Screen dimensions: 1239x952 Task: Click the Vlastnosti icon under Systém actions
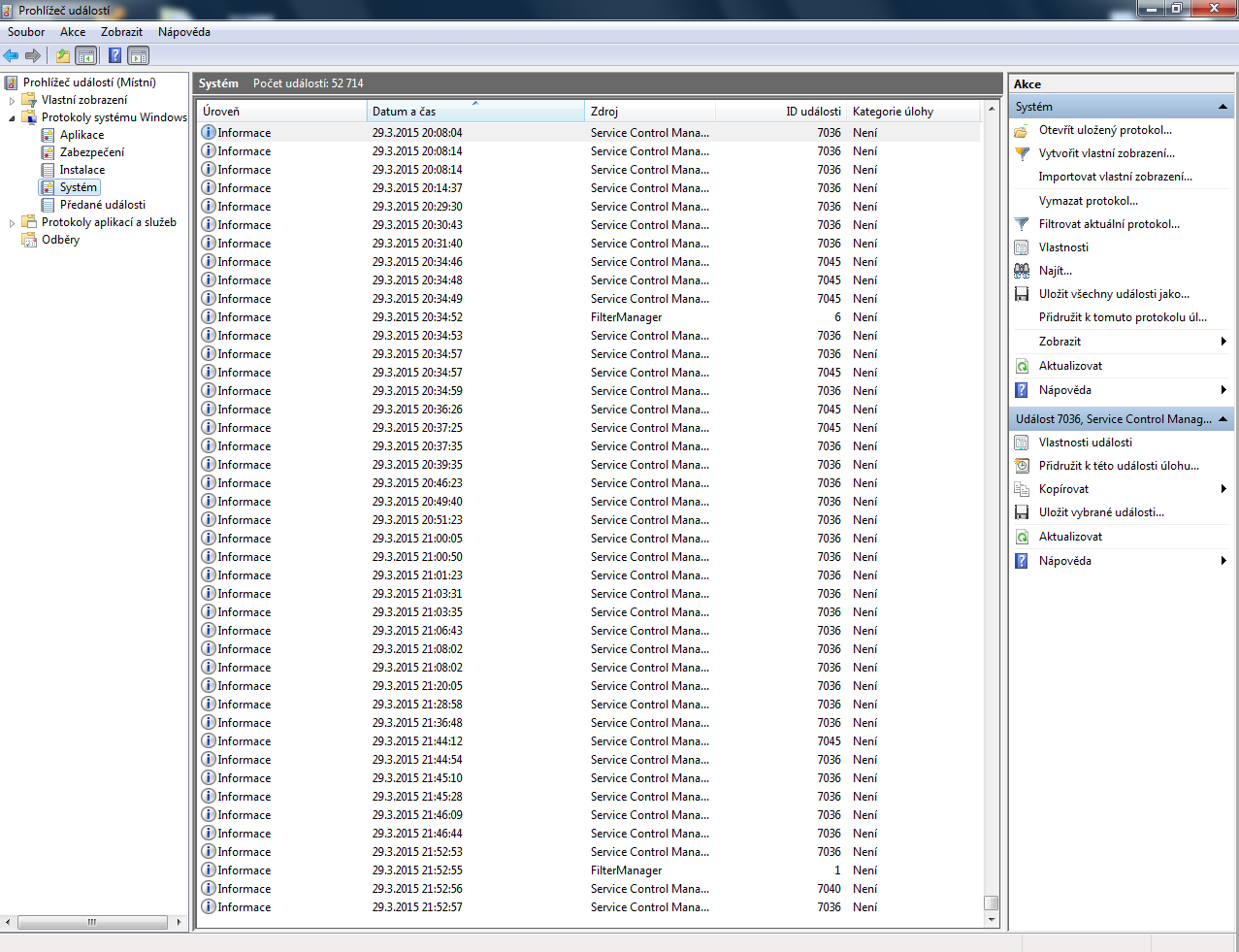[x=1022, y=247]
